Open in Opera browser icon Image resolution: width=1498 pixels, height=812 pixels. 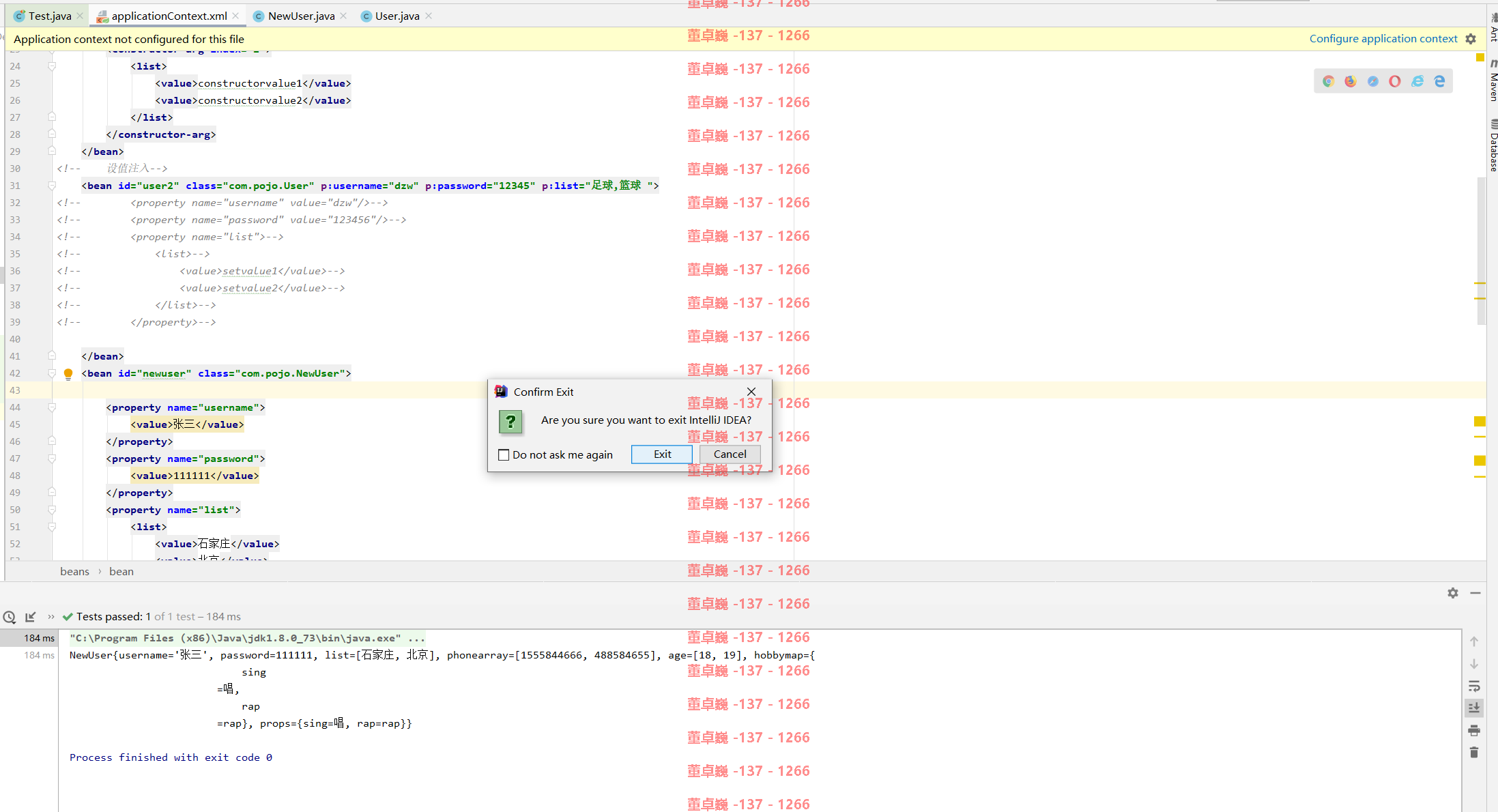pyautogui.click(x=1395, y=81)
